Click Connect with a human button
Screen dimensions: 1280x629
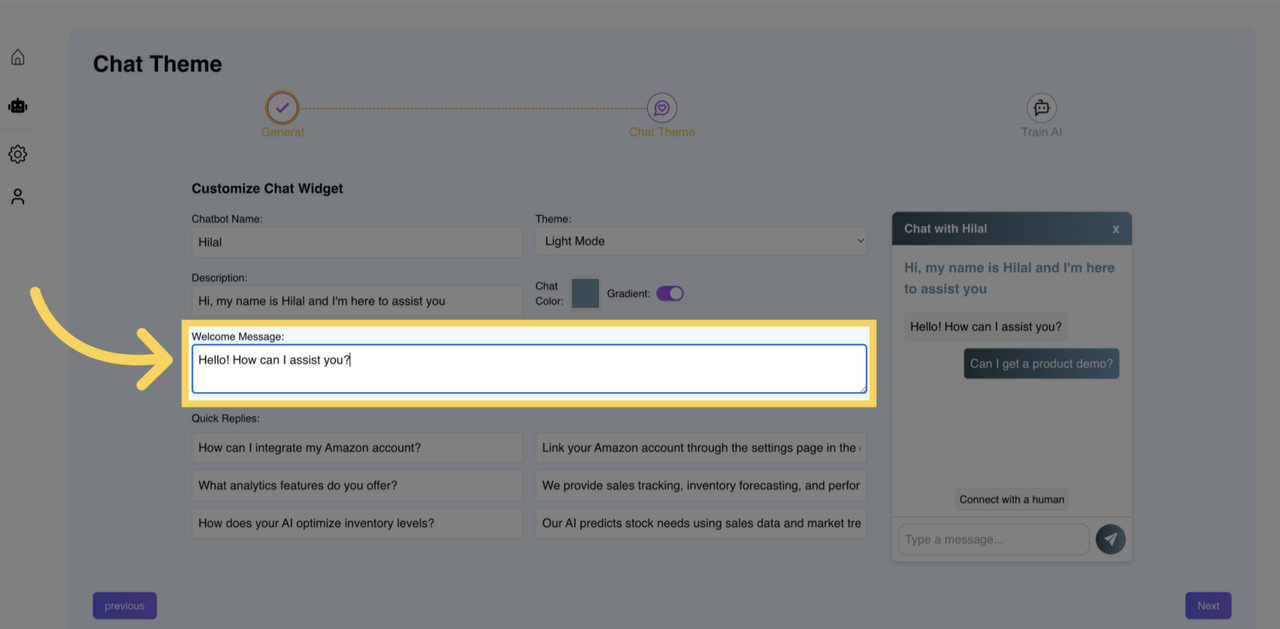[x=1012, y=499]
